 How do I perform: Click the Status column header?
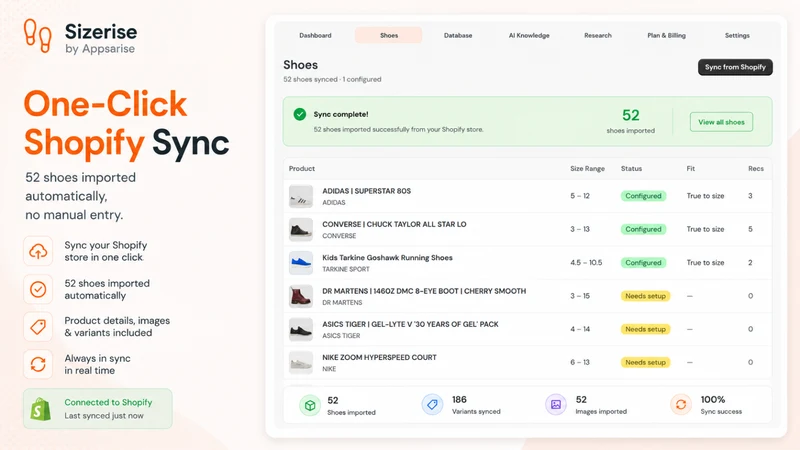click(631, 168)
